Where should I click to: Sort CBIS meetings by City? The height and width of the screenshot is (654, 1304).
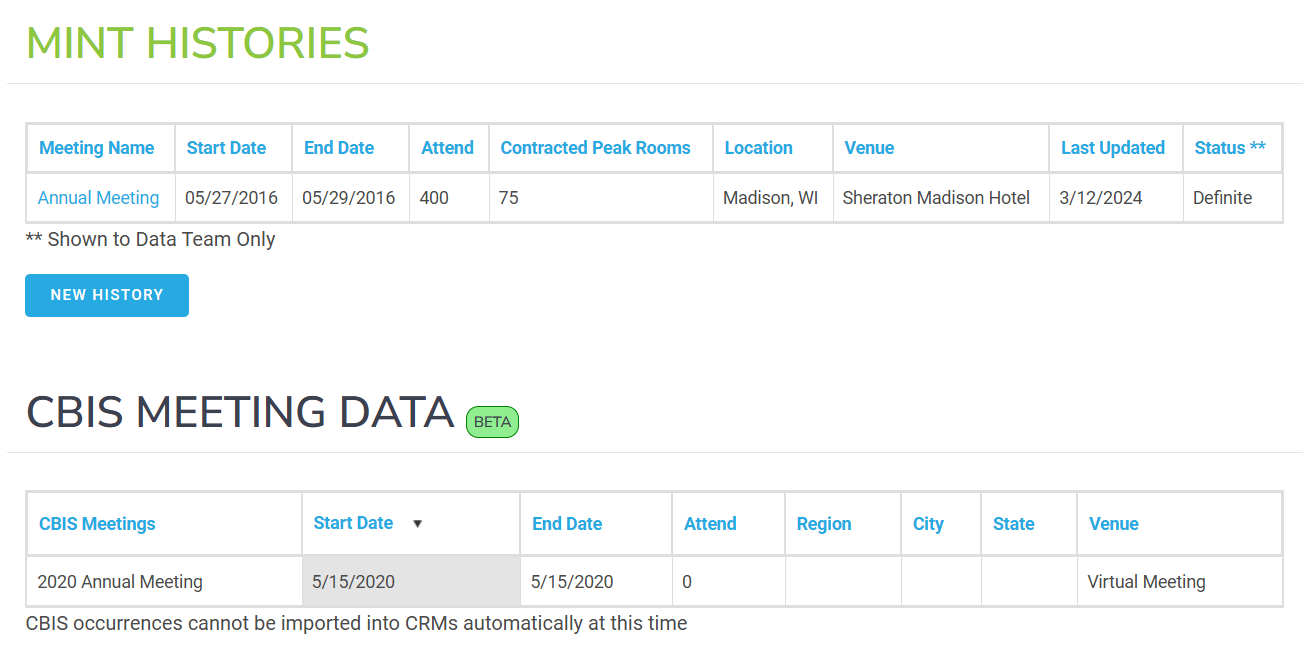tap(928, 524)
